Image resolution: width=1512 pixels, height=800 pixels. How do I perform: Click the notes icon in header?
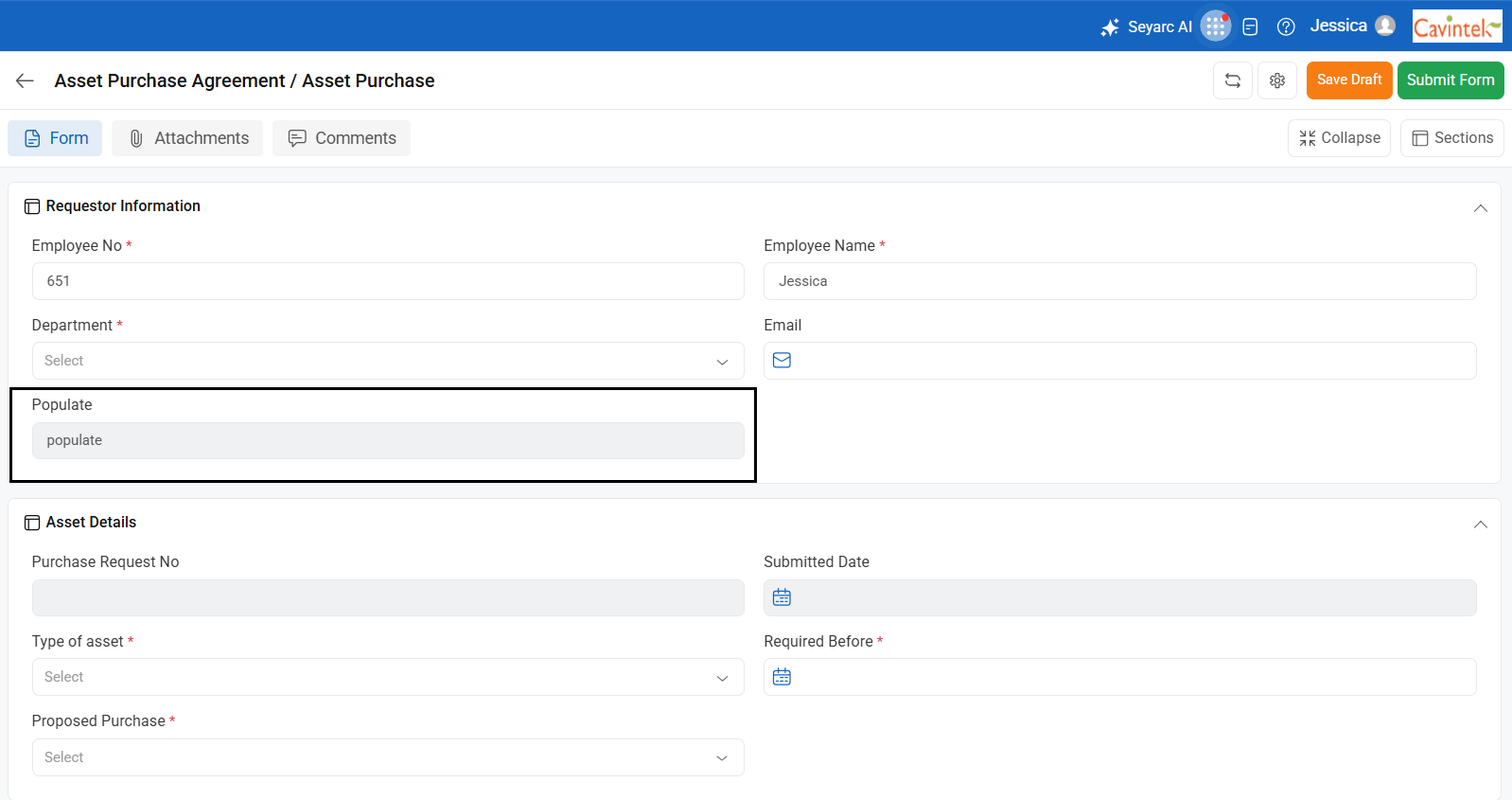[1250, 27]
